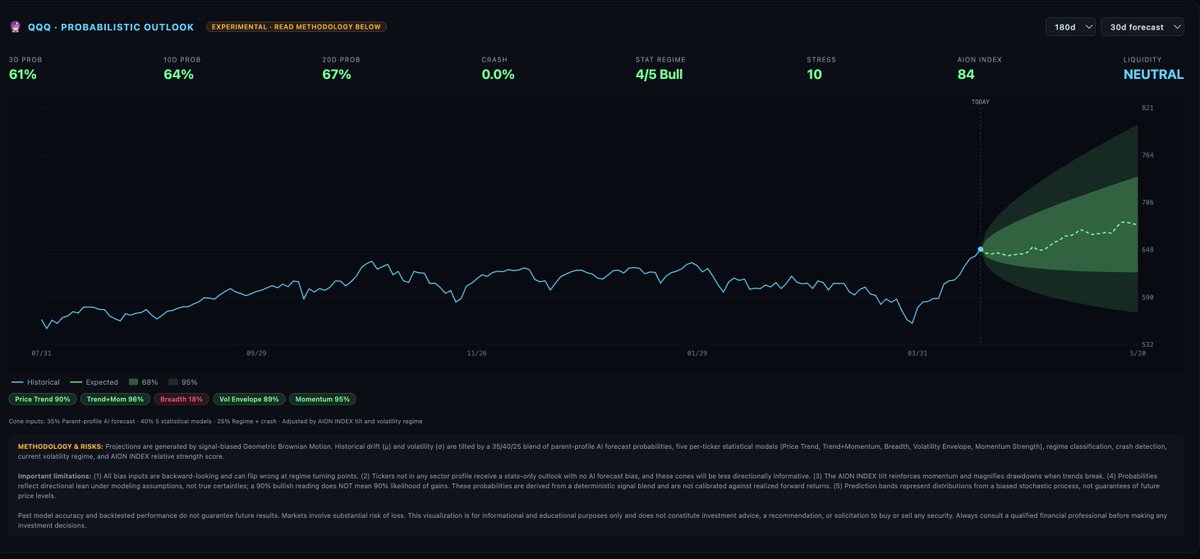The height and width of the screenshot is (559, 1200).
Task: Click the STRESS value 10
Action: pos(814,74)
